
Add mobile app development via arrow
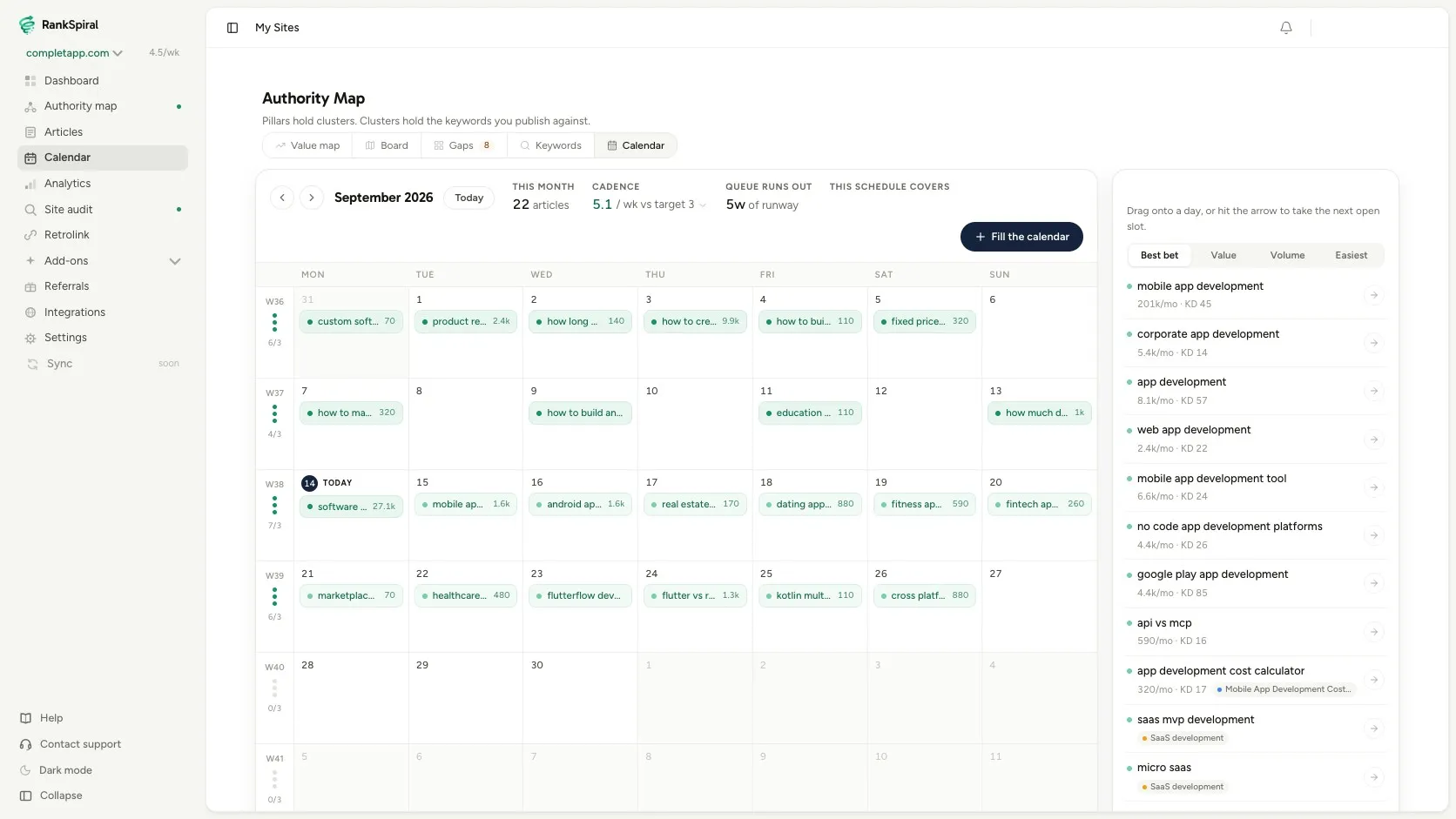(x=1374, y=295)
